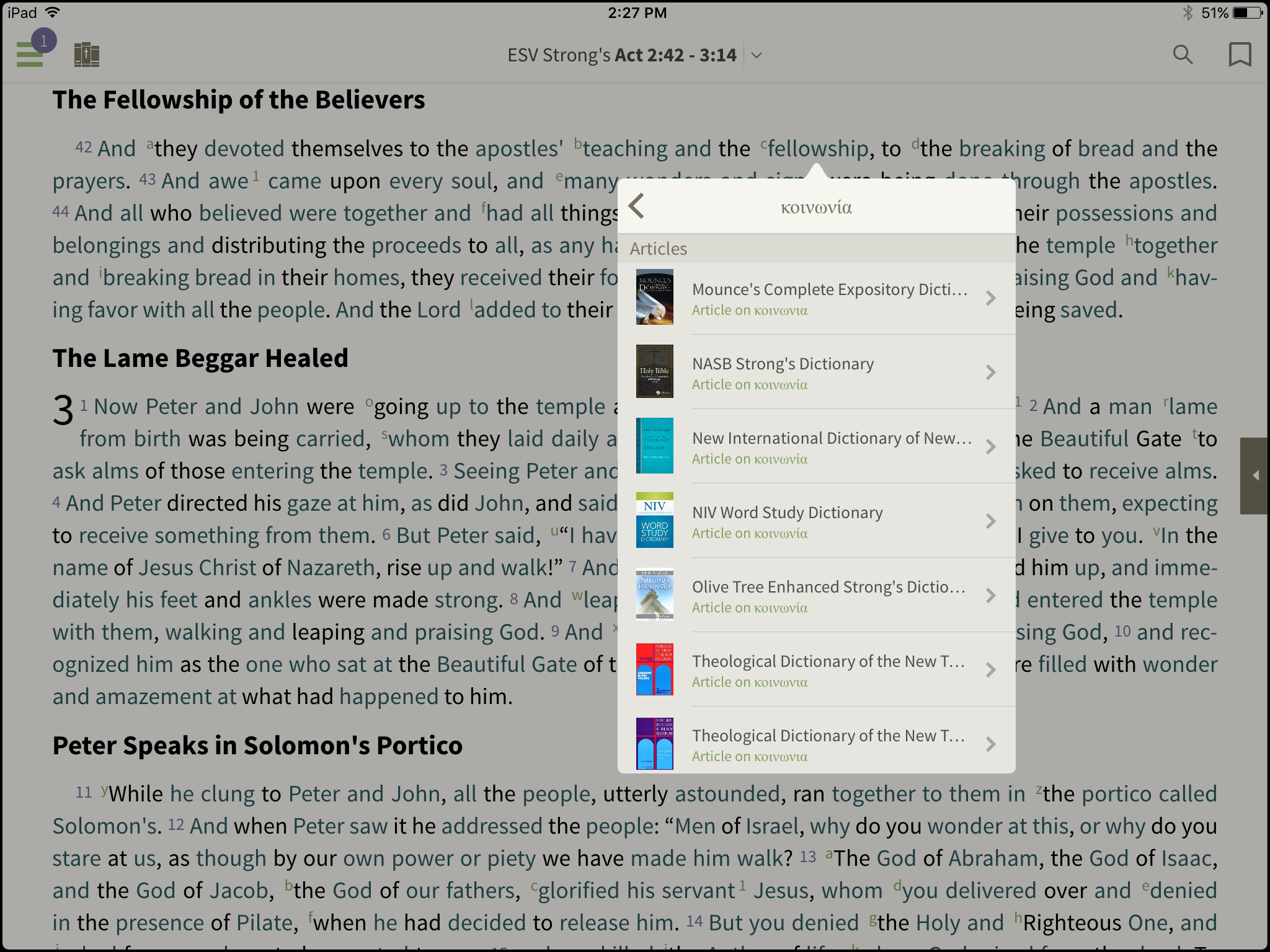Image resolution: width=1270 pixels, height=952 pixels.
Task: Open NIV Word Study Dictionary article
Action: [817, 521]
